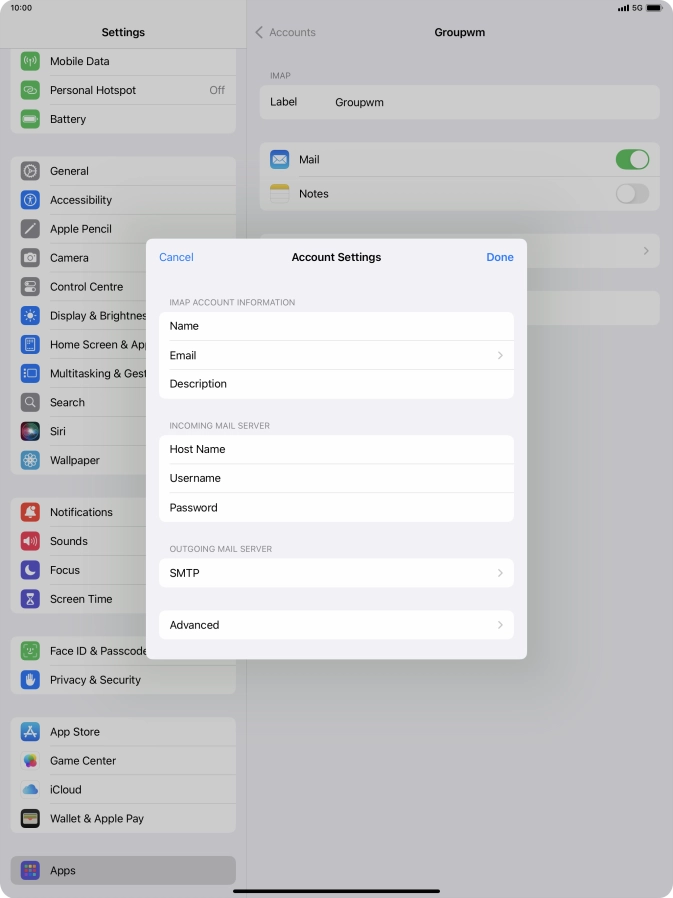This screenshot has width=673, height=898.
Task: Open the App Store icon
Action: (x=30, y=732)
